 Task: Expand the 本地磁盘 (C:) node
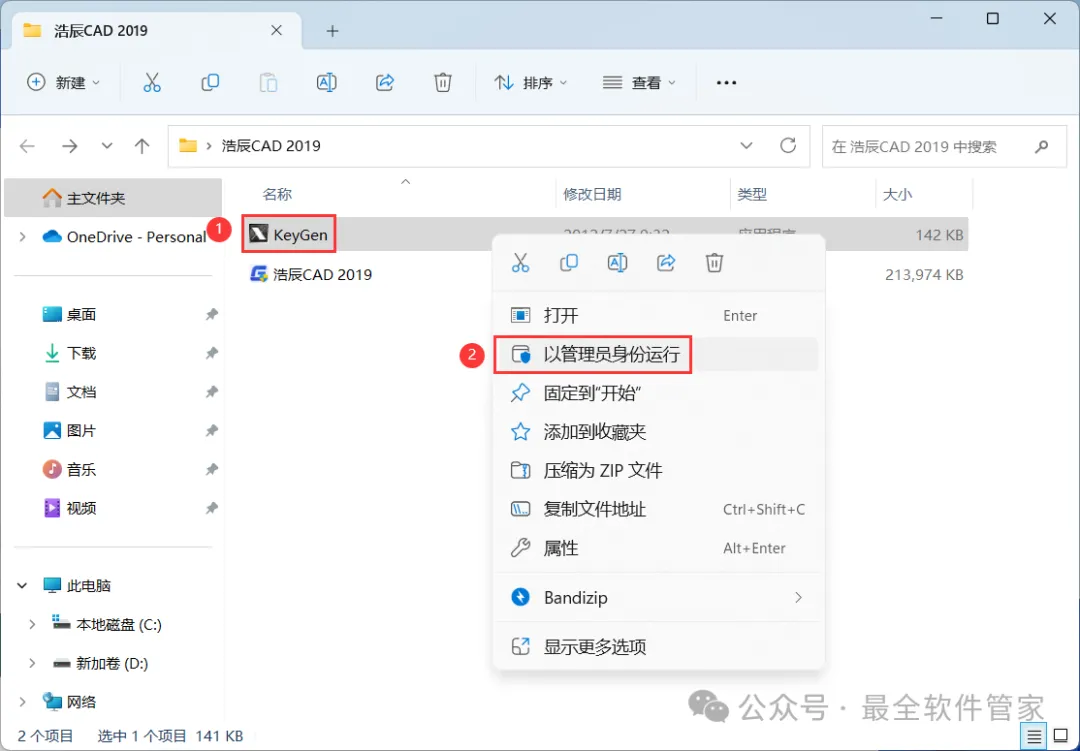click(32, 624)
